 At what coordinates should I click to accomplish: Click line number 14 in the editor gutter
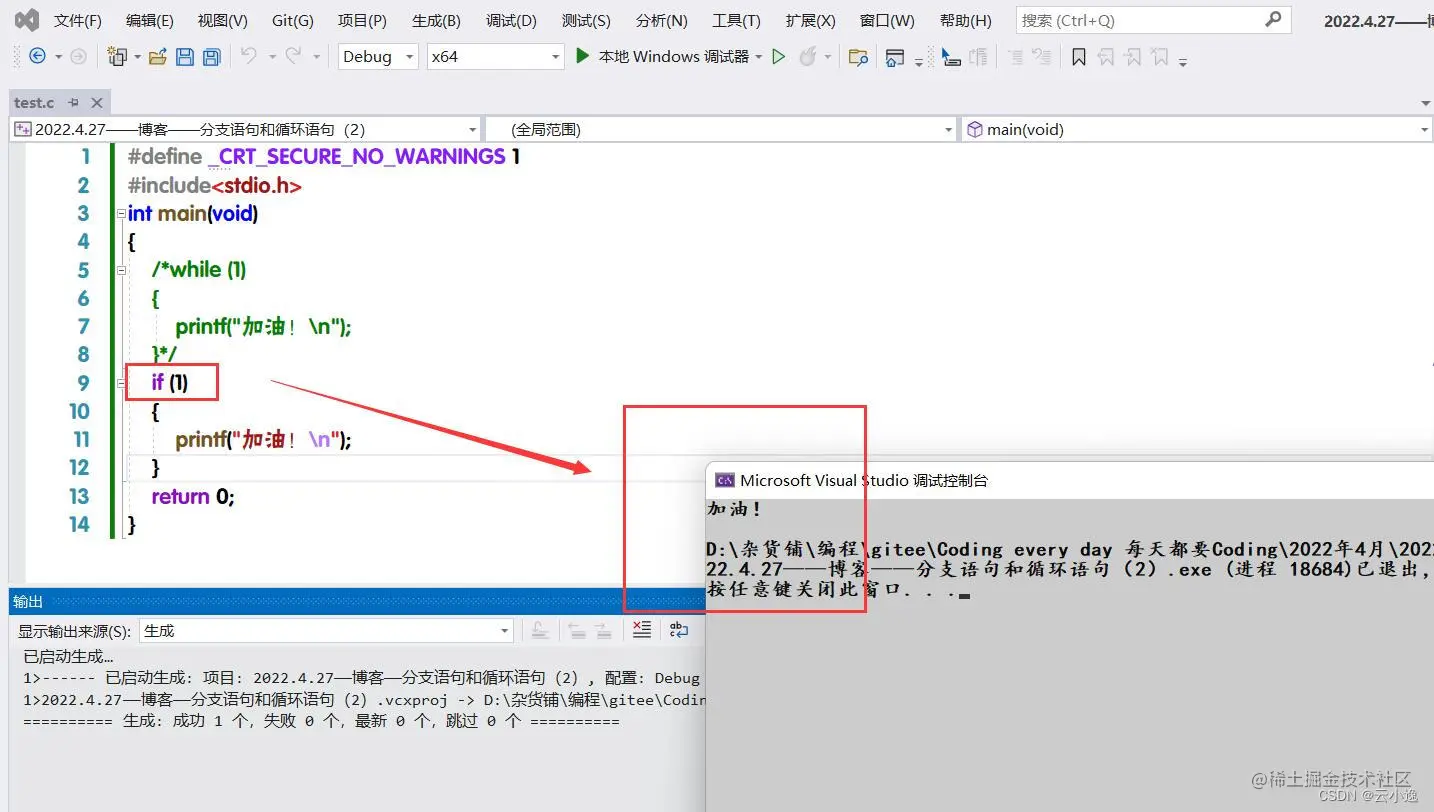click(x=79, y=524)
